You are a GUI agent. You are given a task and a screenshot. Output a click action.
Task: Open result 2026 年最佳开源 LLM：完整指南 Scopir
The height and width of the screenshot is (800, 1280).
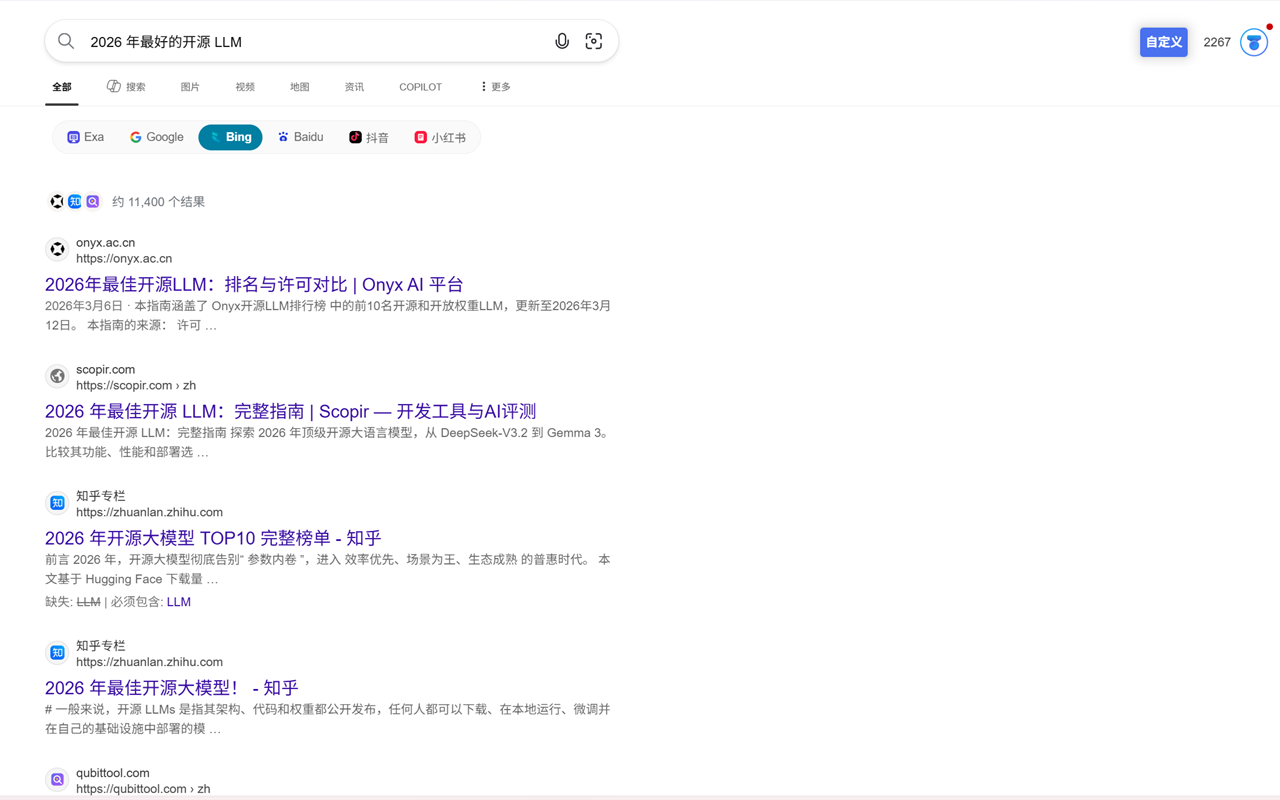pyautogui.click(x=290, y=411)
